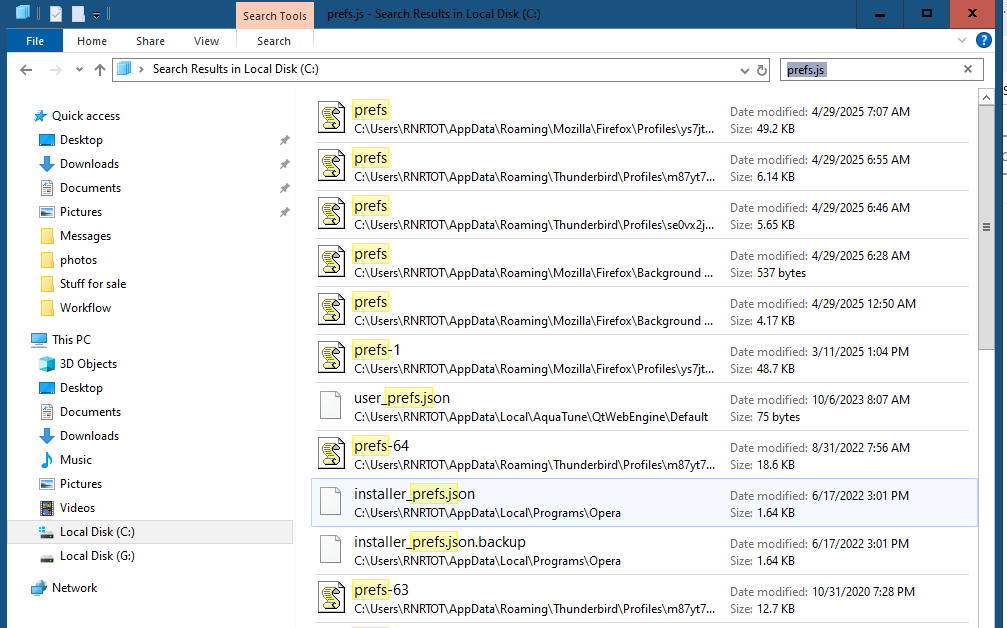Screen dimensions: 1007x628
Task: Select script icon of 6.14 KB prefs
Action: coord(332,166)
